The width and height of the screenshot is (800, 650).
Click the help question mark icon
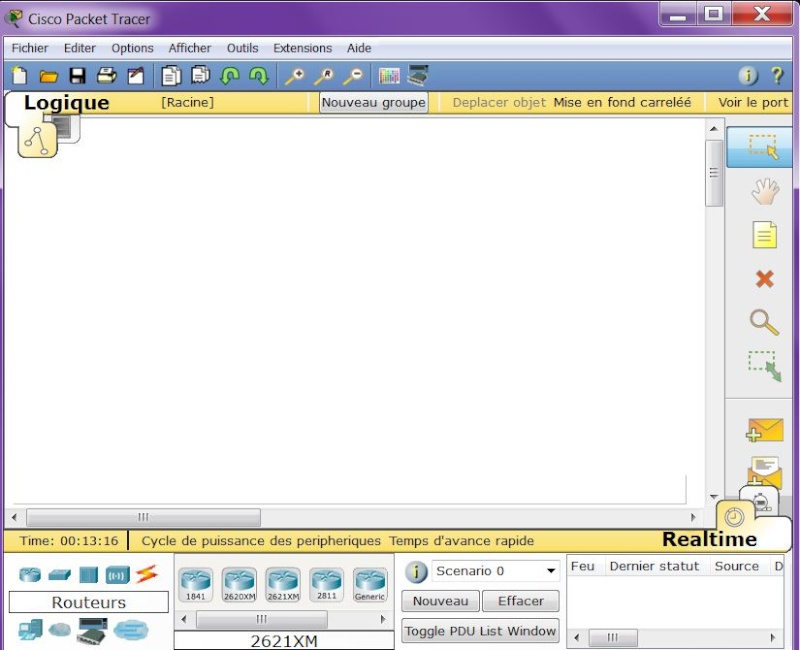click(x=777, y=76)
